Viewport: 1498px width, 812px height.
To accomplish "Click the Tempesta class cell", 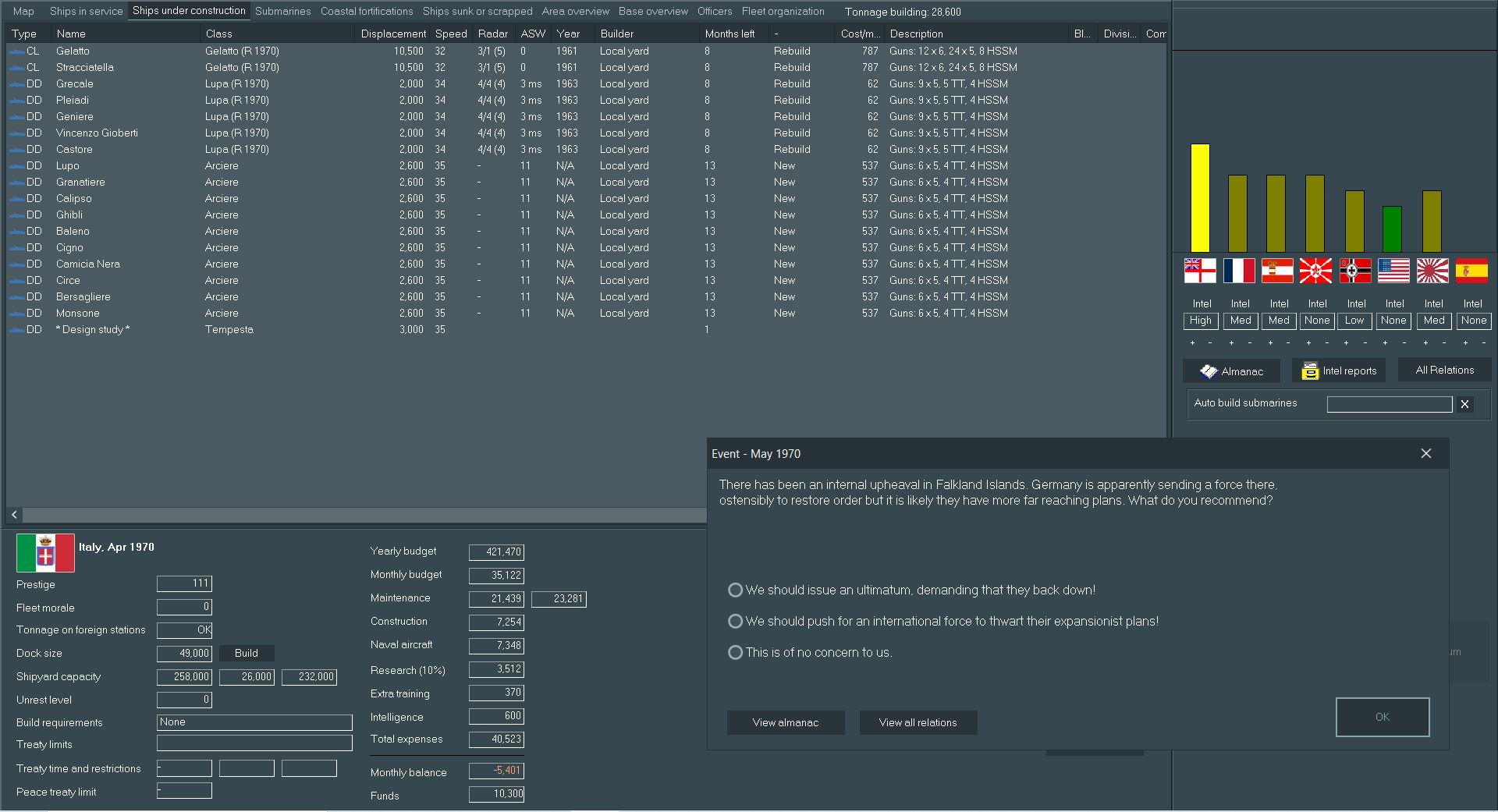I will click(229, 330).
